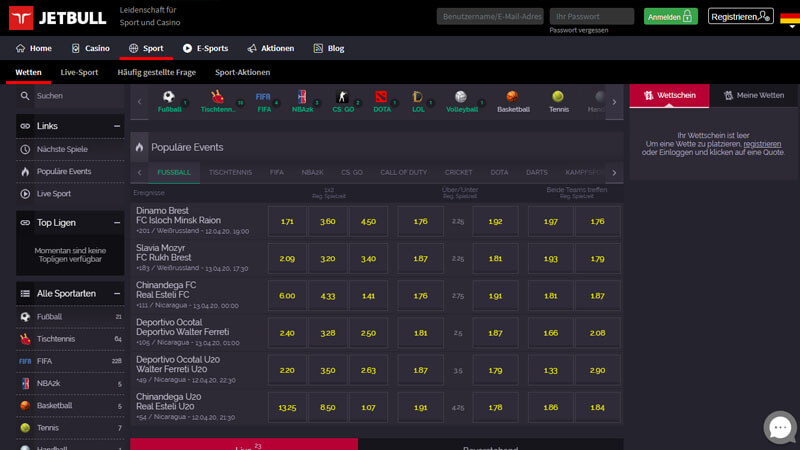Select 13.25 odds for Chinandega U20
Screen dimensions: 800x450
coord(287,408)
